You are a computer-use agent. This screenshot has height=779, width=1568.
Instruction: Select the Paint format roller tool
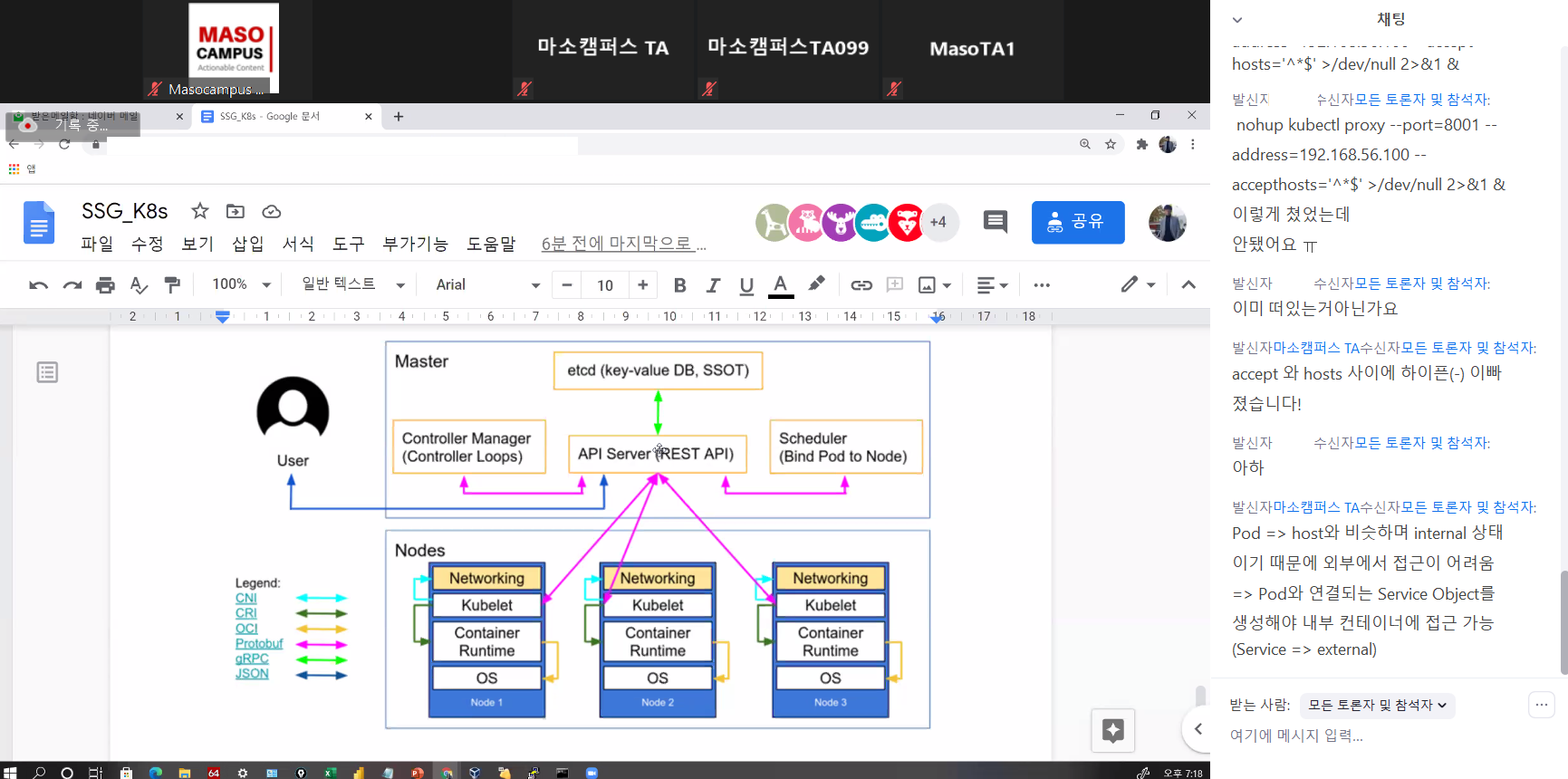click(172, 285)
